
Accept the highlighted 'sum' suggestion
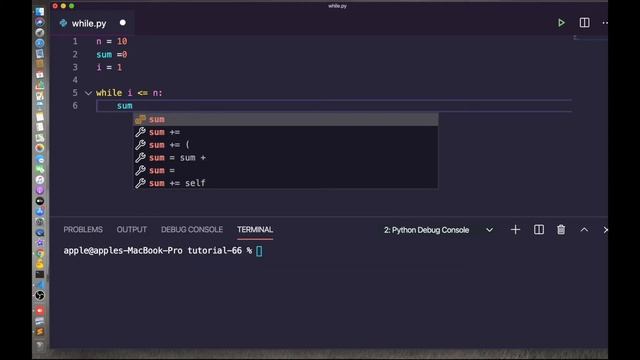286,119
